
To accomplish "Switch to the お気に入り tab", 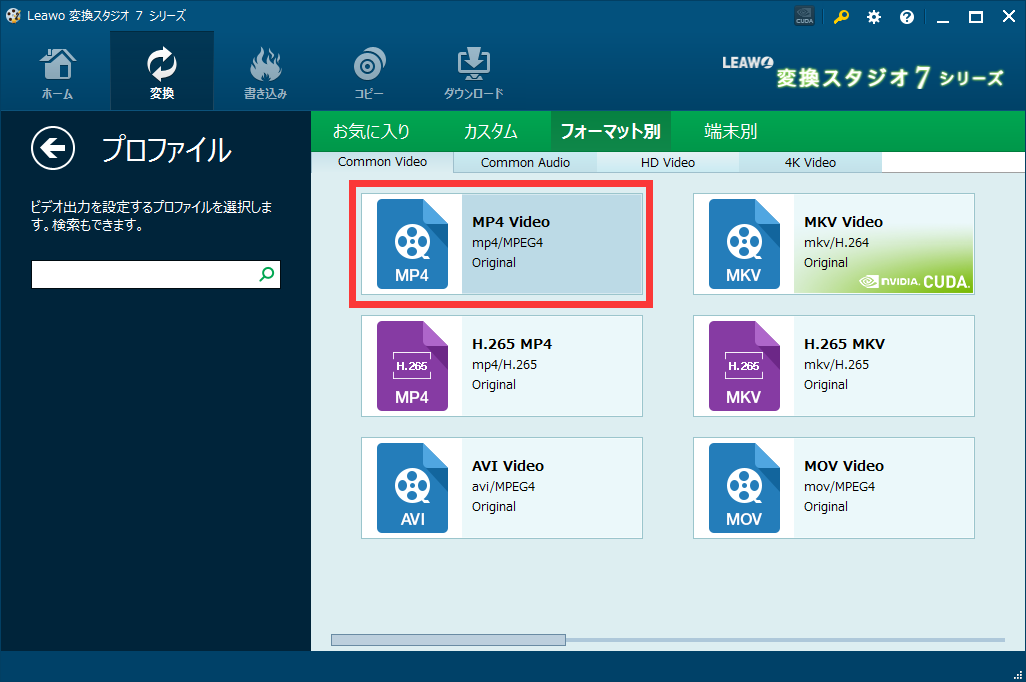I will click(x=371, y=132).
